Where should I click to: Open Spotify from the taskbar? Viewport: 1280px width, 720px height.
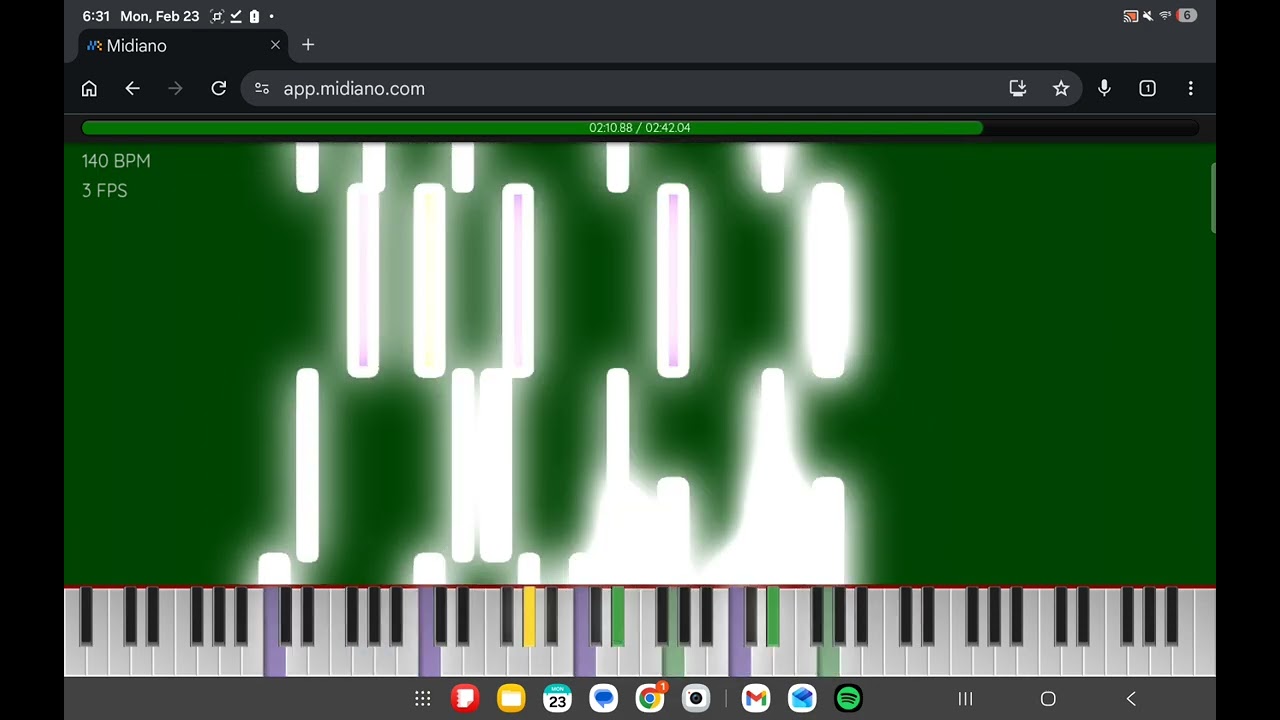tap(848, 698)
